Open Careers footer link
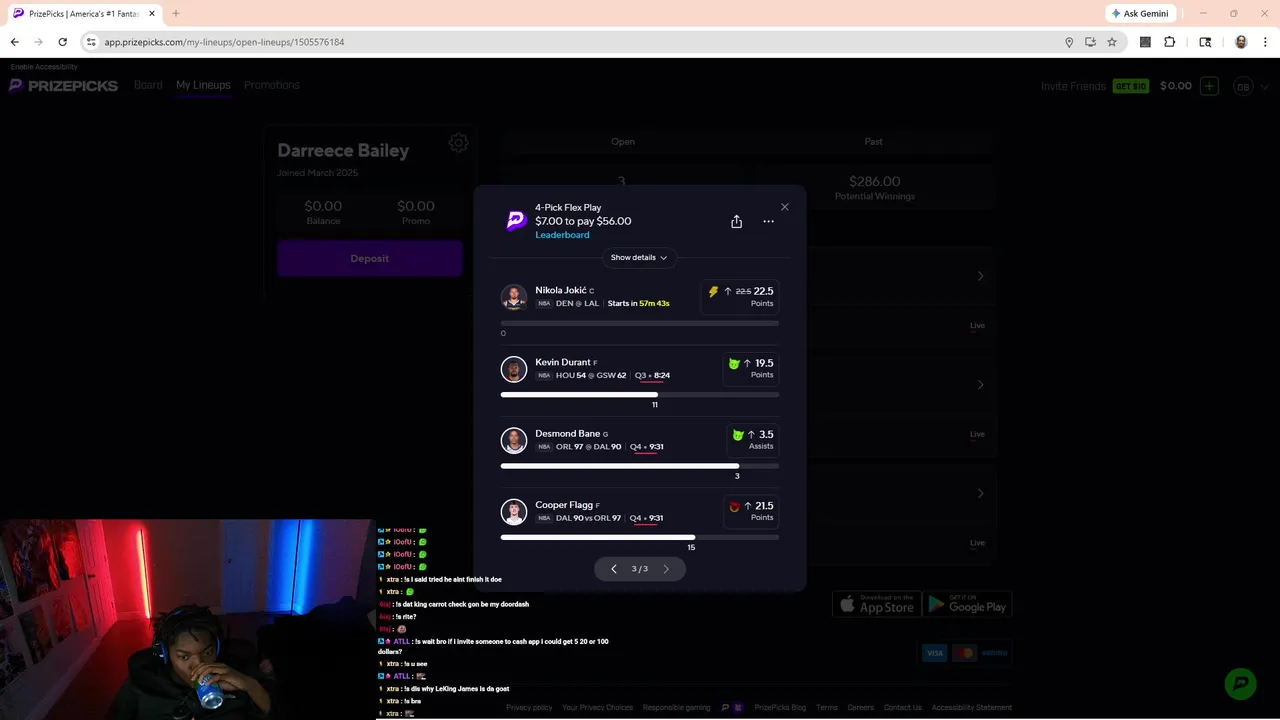The height and width of the screenshot is (720, 1280). click(x=861, y=707)
